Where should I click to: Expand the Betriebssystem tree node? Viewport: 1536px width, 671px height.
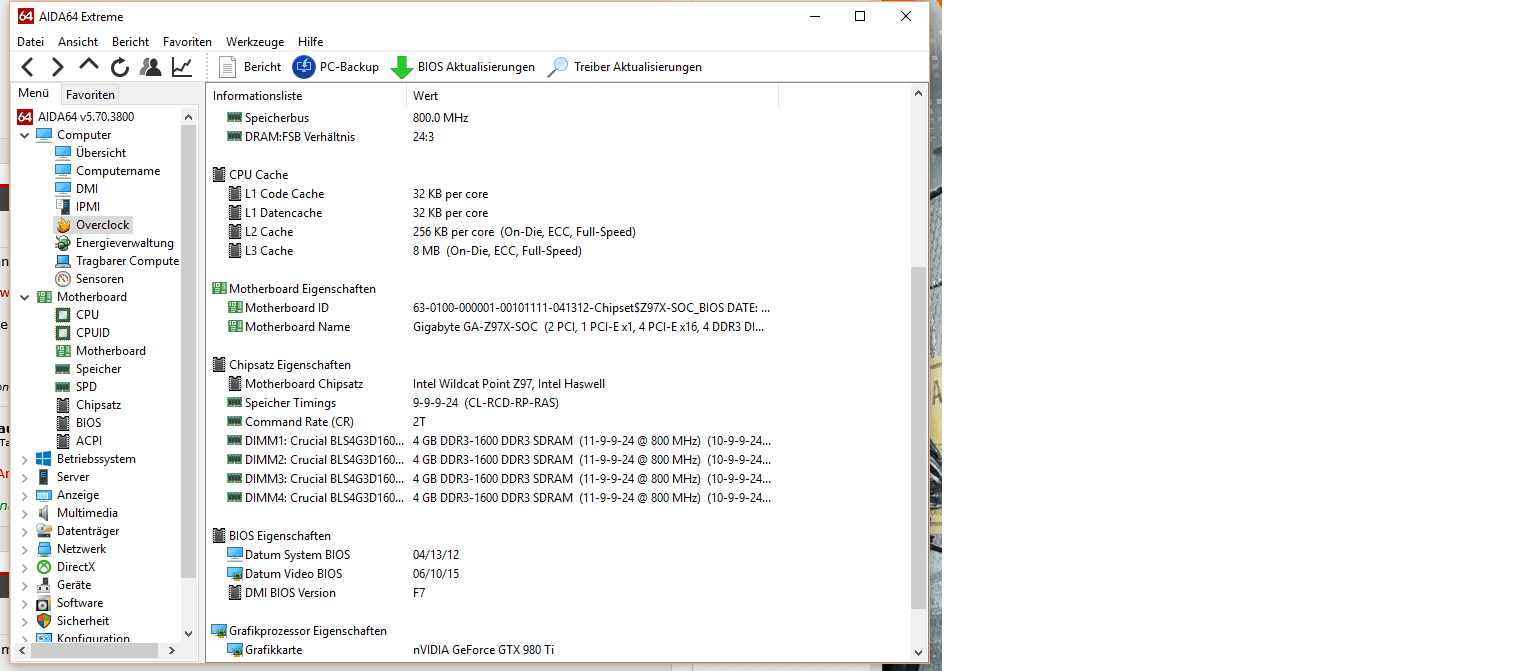pyautogui.click(x=25, y=459)
